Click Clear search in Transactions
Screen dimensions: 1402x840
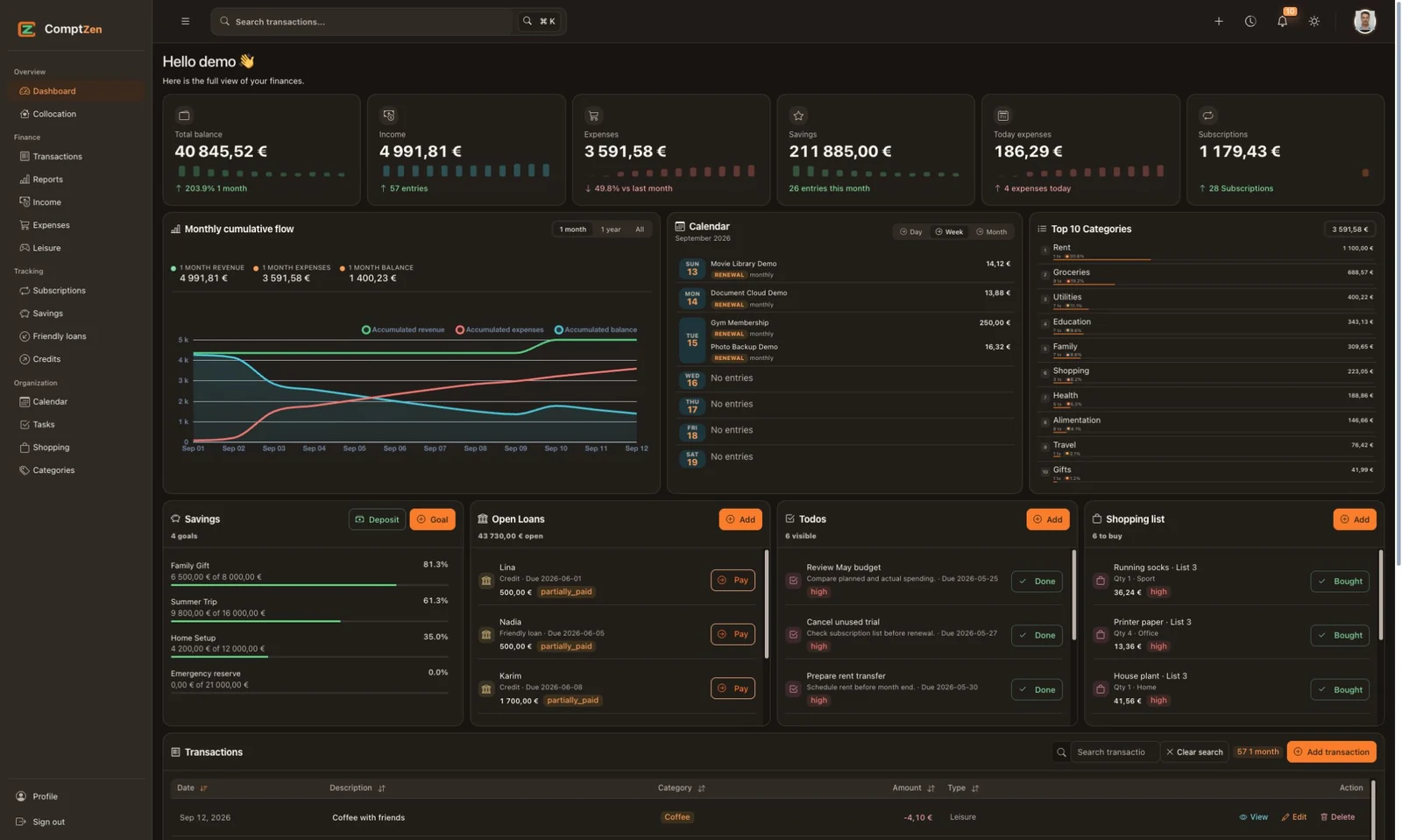[1194, 752]
